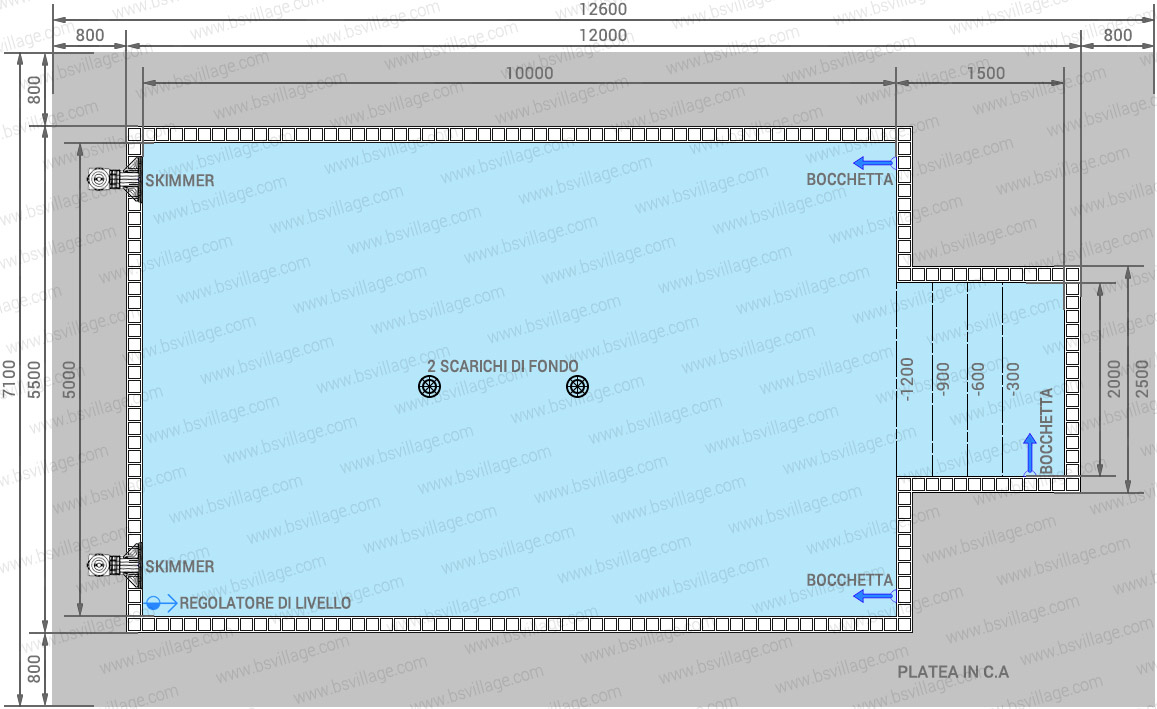
Task: Select the PLATEA IN C.A text
Action: pyautogui.click(x=953, y=672)
